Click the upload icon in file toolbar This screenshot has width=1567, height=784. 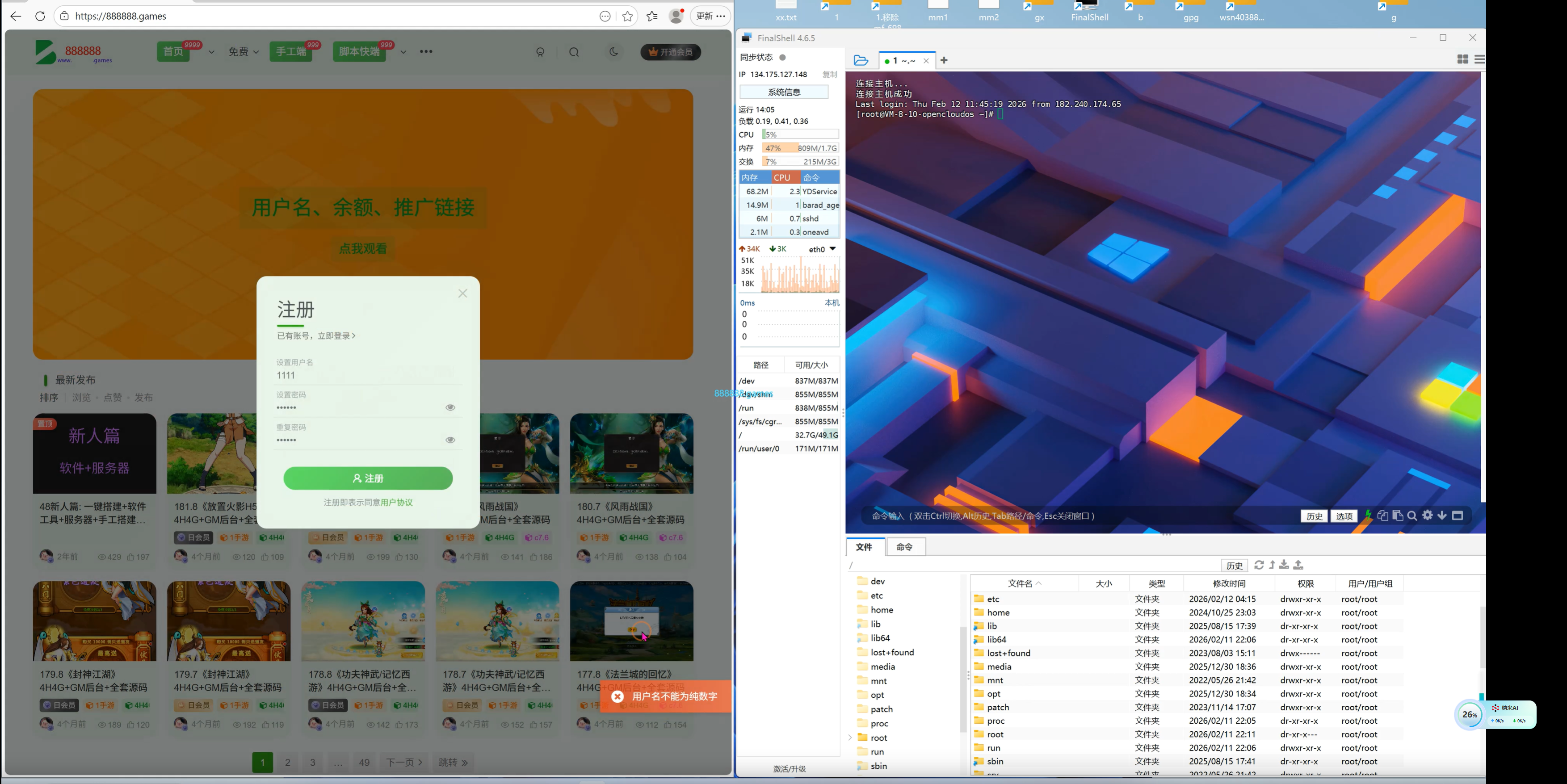tap(1298, 565)
